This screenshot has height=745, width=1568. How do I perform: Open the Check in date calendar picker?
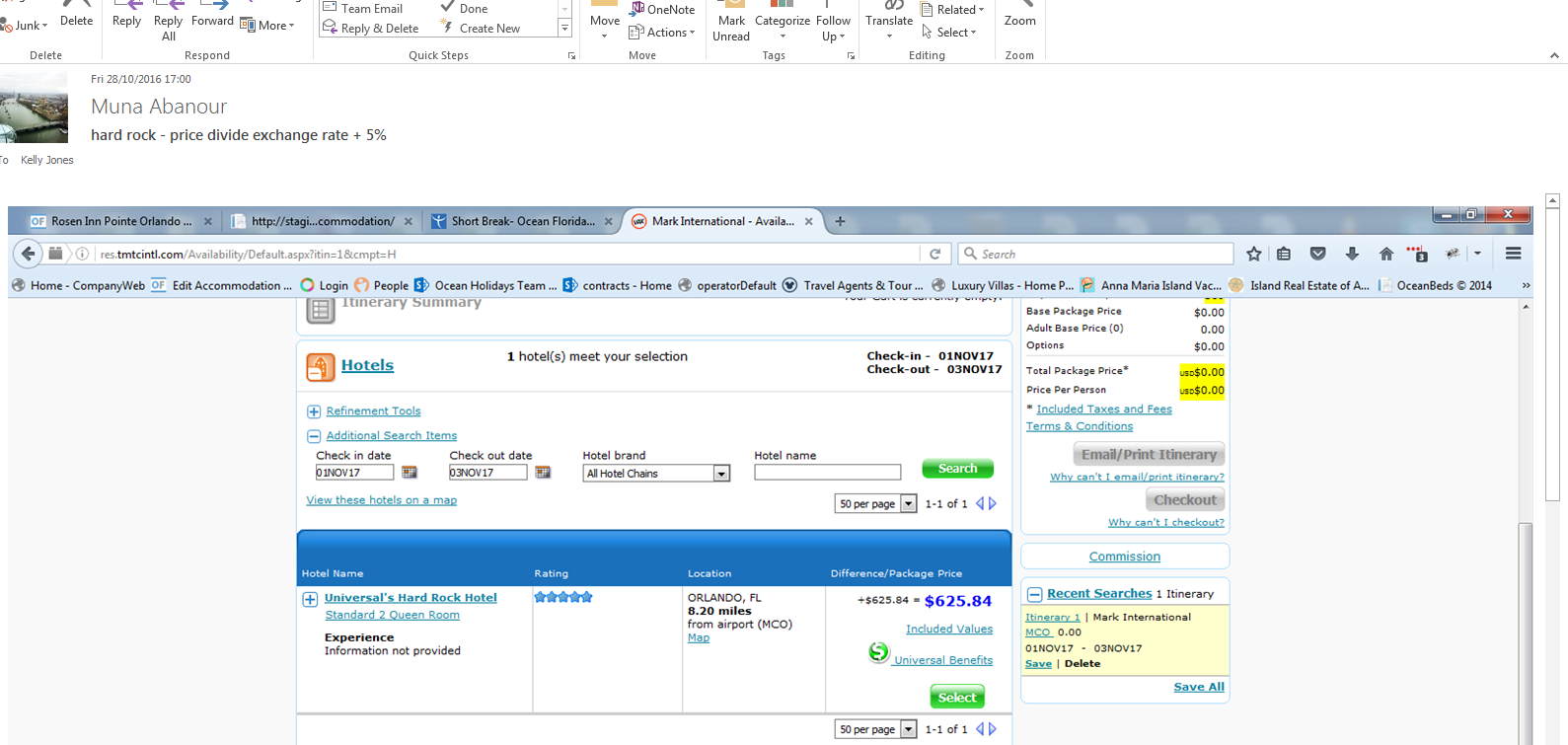[410, 473]
